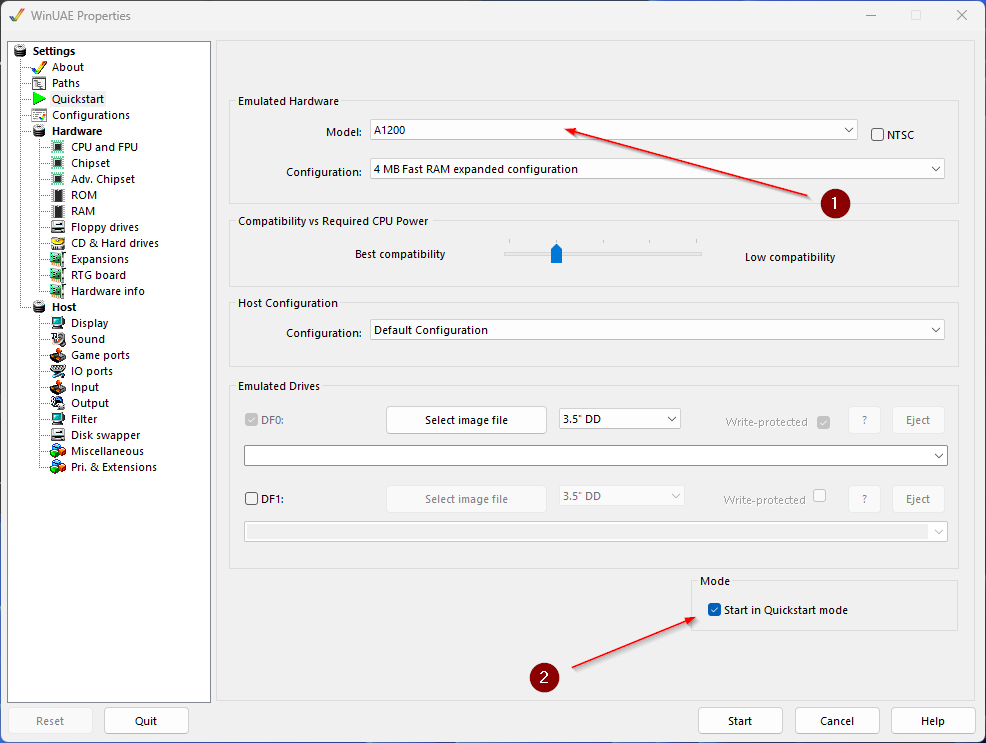This screenshot has height=743, width=986.
Task: Click the DF0 image path combo field
Action: (595, 456)
